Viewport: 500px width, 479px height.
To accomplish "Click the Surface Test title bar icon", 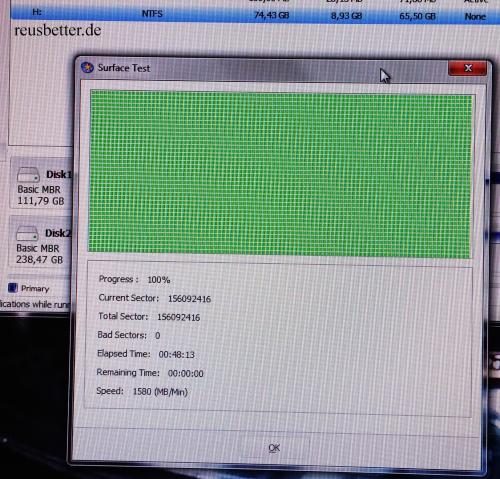I will (87, 68).
